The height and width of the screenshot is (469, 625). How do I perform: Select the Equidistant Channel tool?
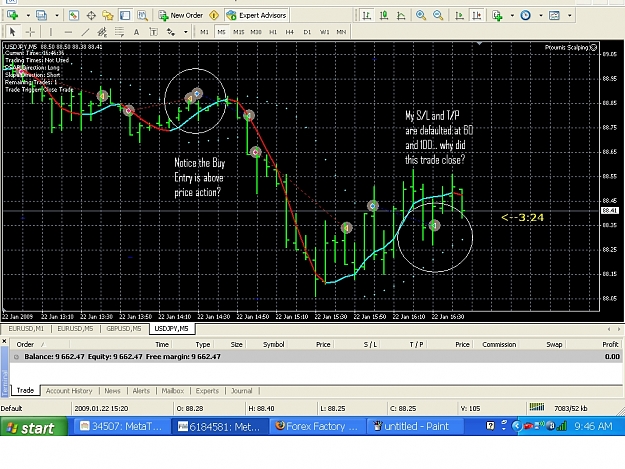(x=102, y=31)
